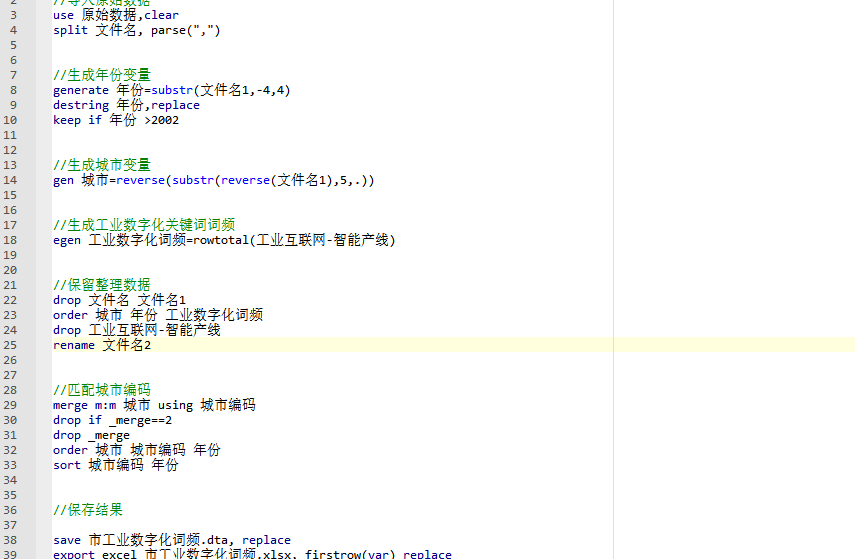Image resolution: width=855 pixels, height=559 pixels.
Task: Place cursor in 'rename 文件名2' line
Action: point(102,345)
